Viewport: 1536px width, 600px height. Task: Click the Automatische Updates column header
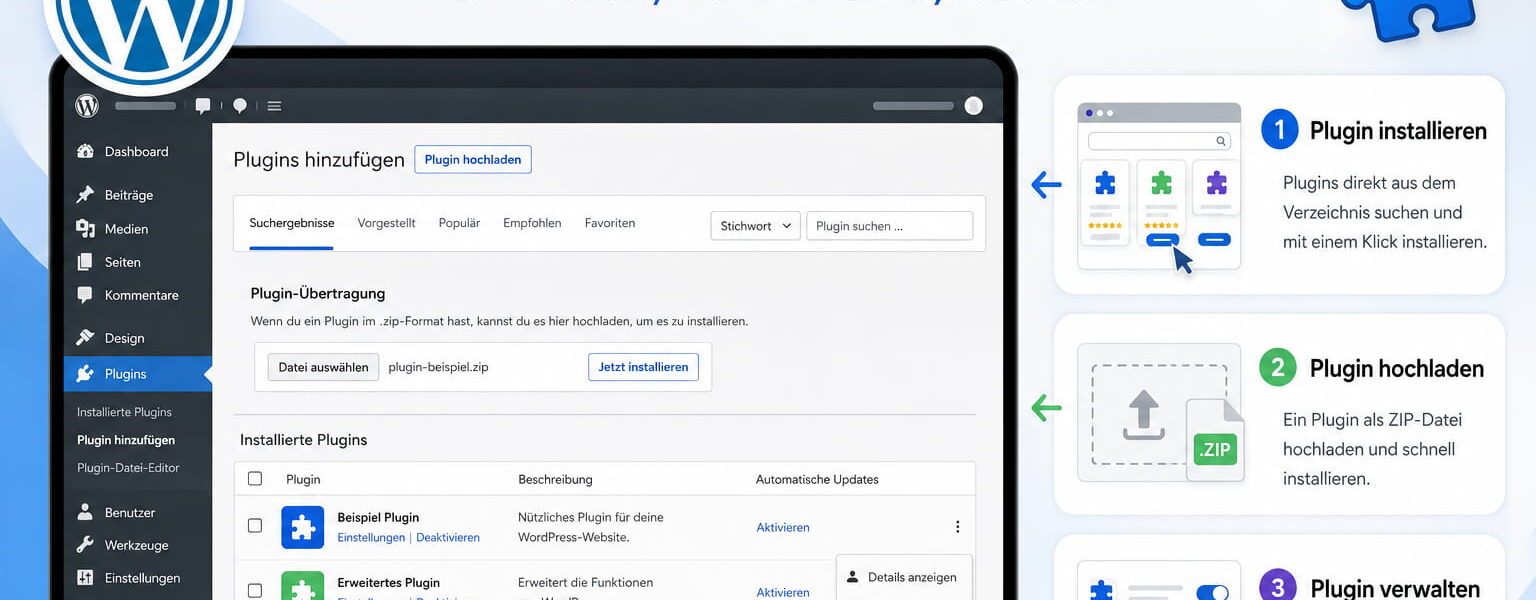coord(817,479)
